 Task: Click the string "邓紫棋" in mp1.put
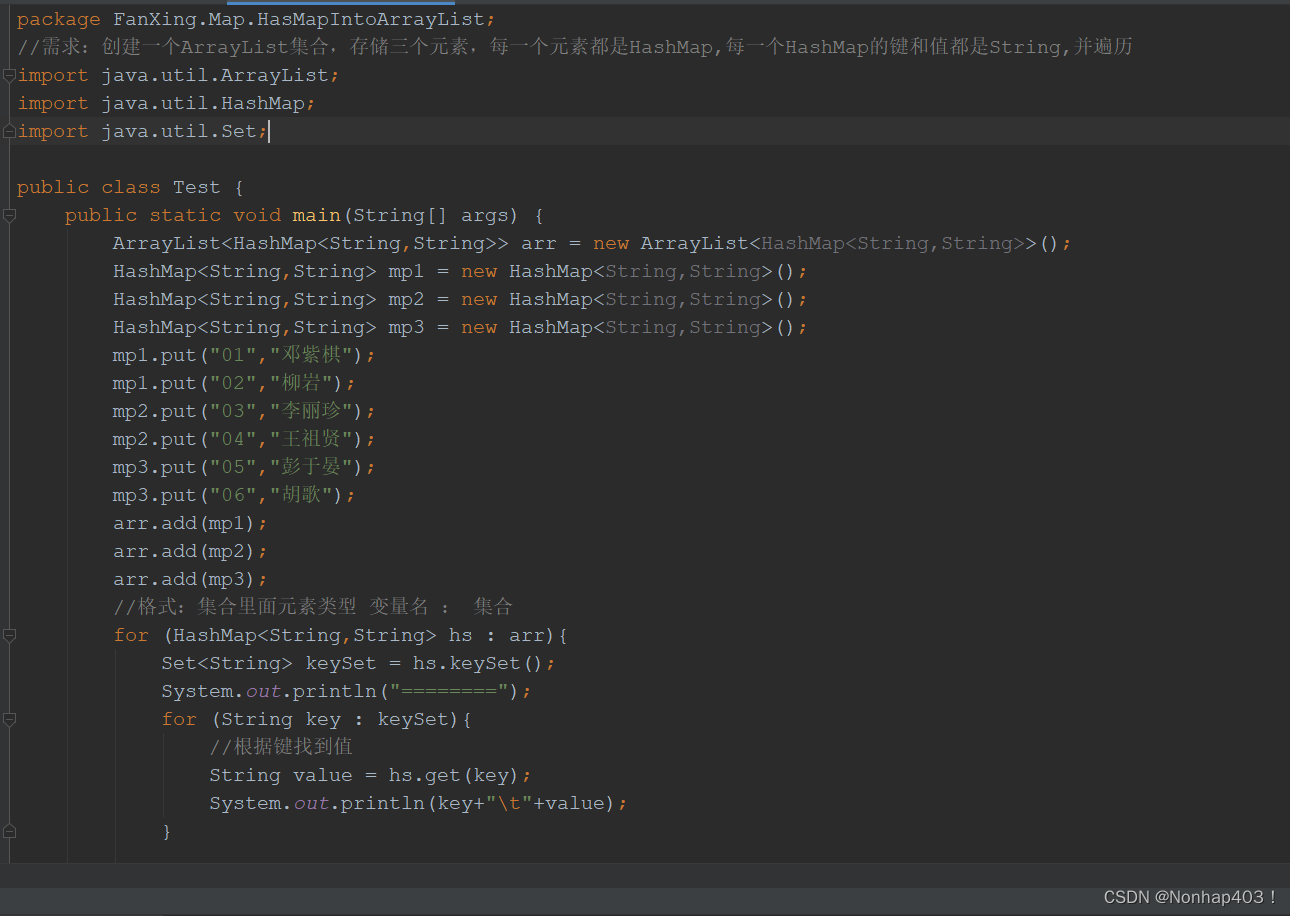[x=311, y=355]
